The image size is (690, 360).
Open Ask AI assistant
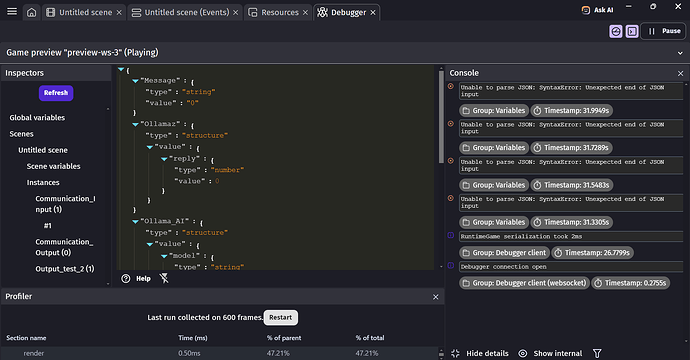coord(597,10)
